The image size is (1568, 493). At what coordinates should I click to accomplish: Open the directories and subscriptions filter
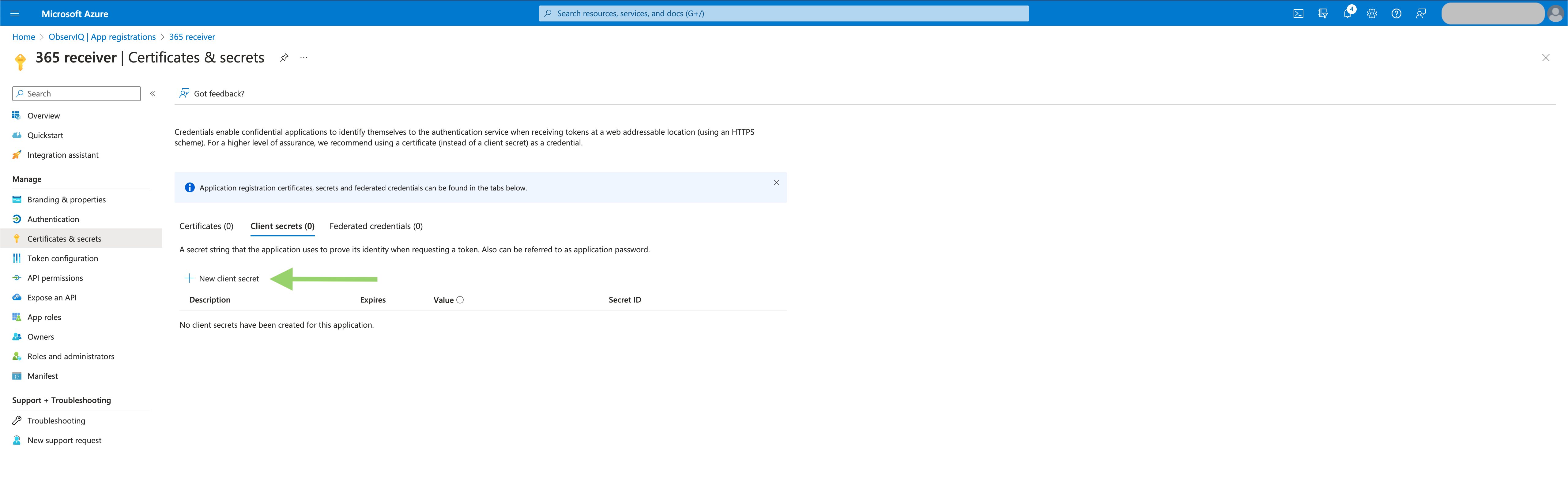point(1322,13)
